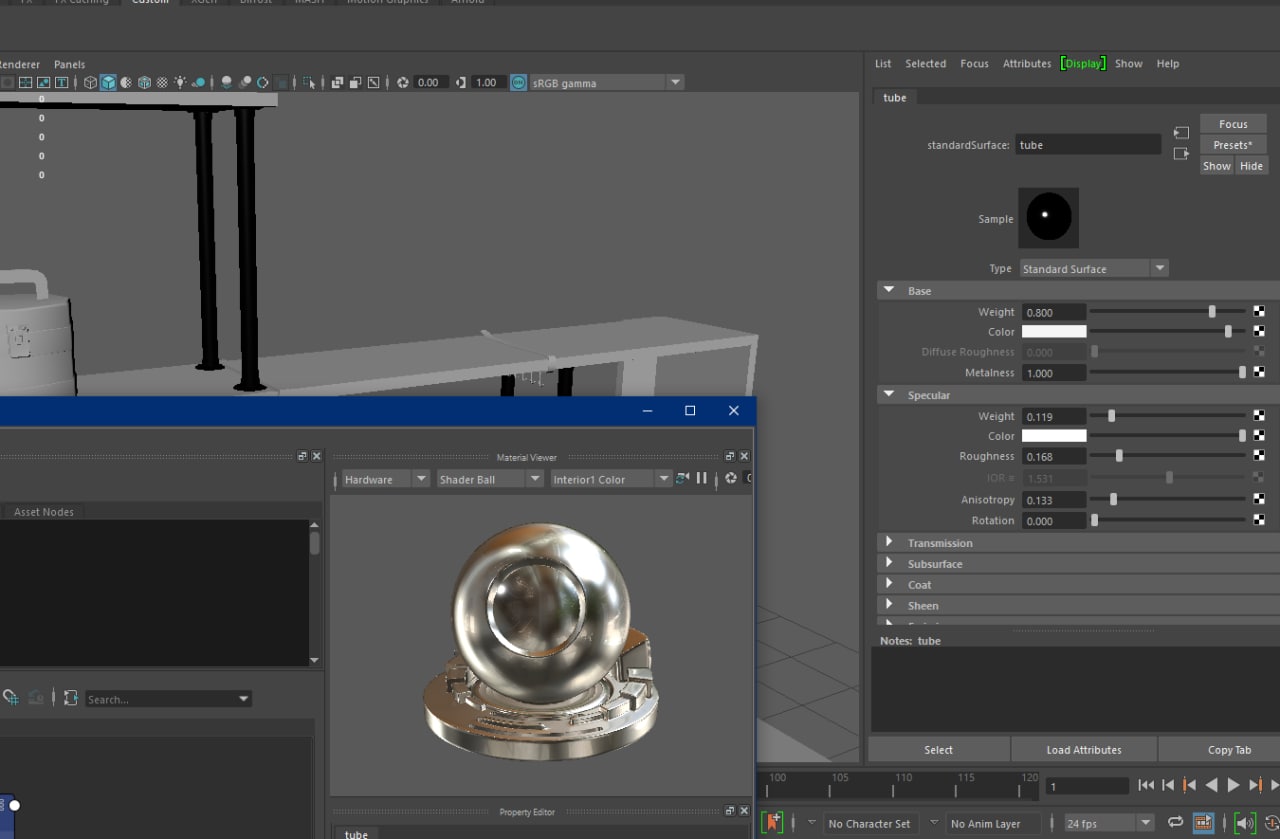Expand the Transmission section
This screenshot has height=839, width=1280.
point(889,542)
